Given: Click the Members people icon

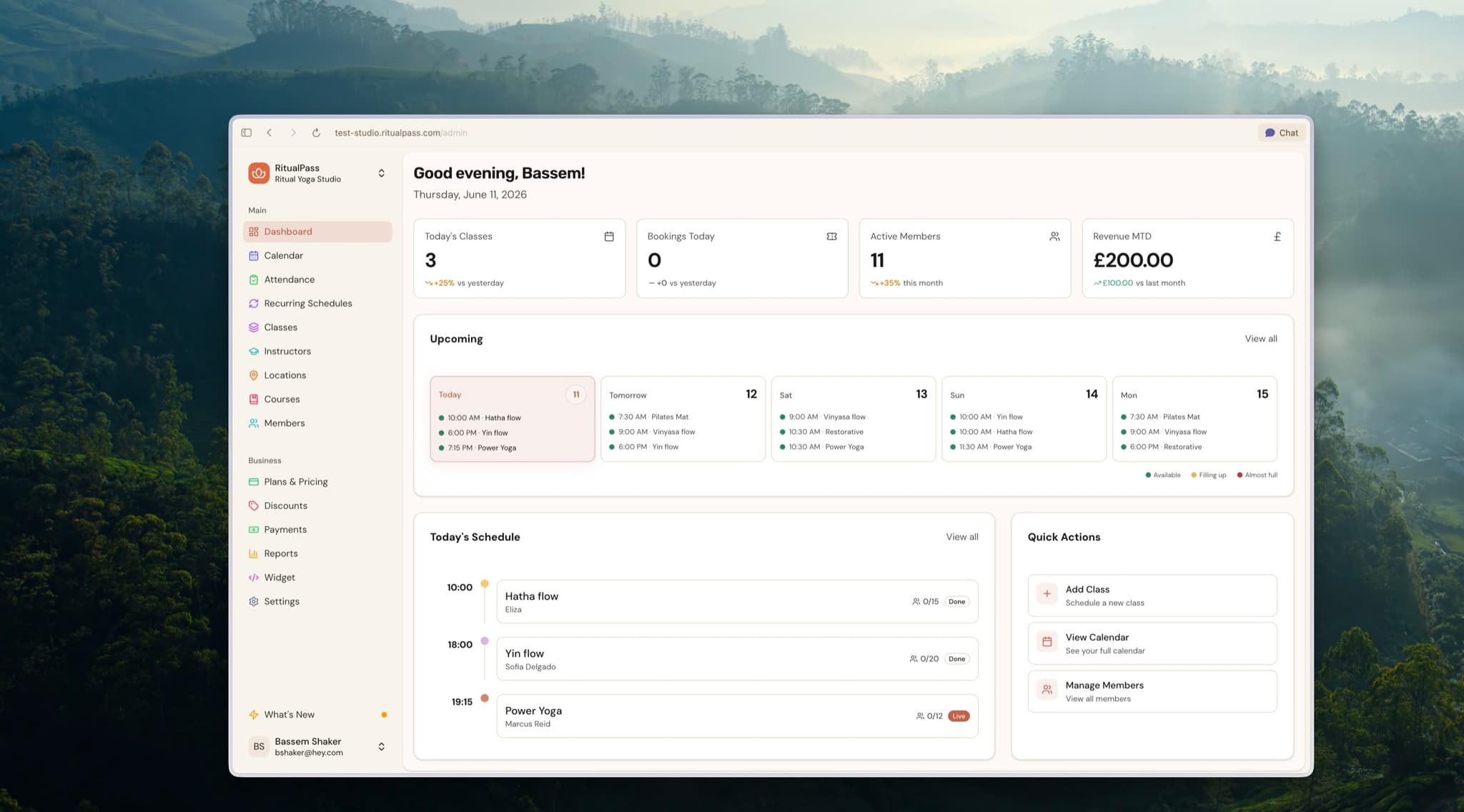Looking at the screenshot, I should [x=254, y=423].
